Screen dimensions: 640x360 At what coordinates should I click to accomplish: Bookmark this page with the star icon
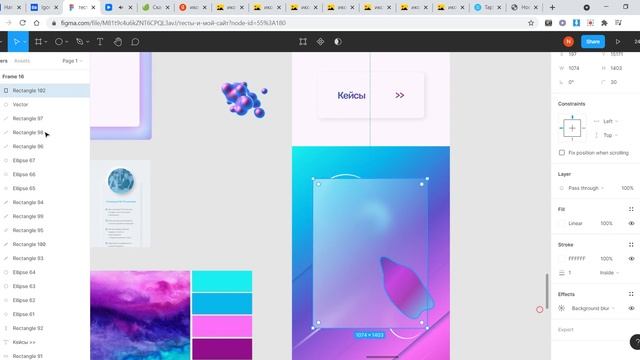pos(531,23)
